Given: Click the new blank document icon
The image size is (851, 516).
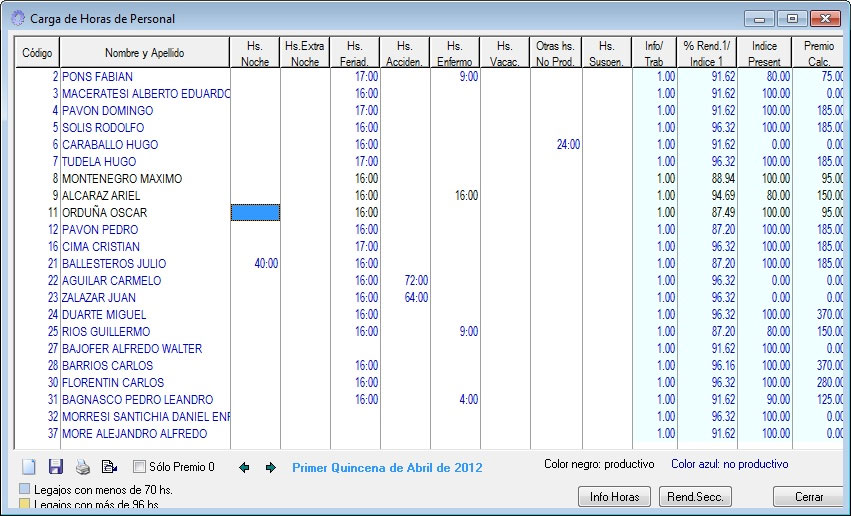Looking at the screenshot, I should point(28,467).
